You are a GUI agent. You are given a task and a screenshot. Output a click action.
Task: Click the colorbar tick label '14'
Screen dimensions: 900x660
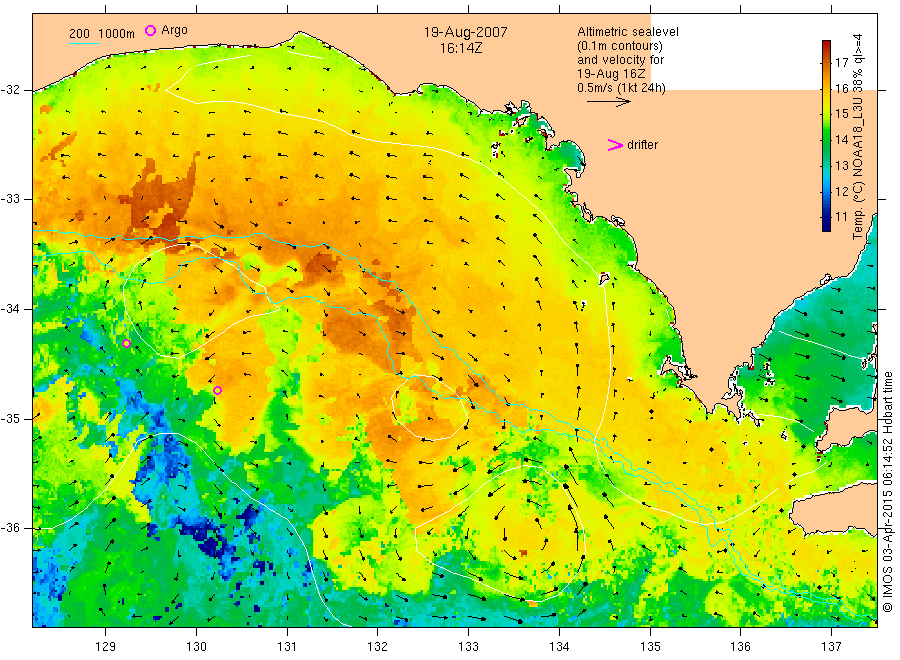[x=841, y=139]
